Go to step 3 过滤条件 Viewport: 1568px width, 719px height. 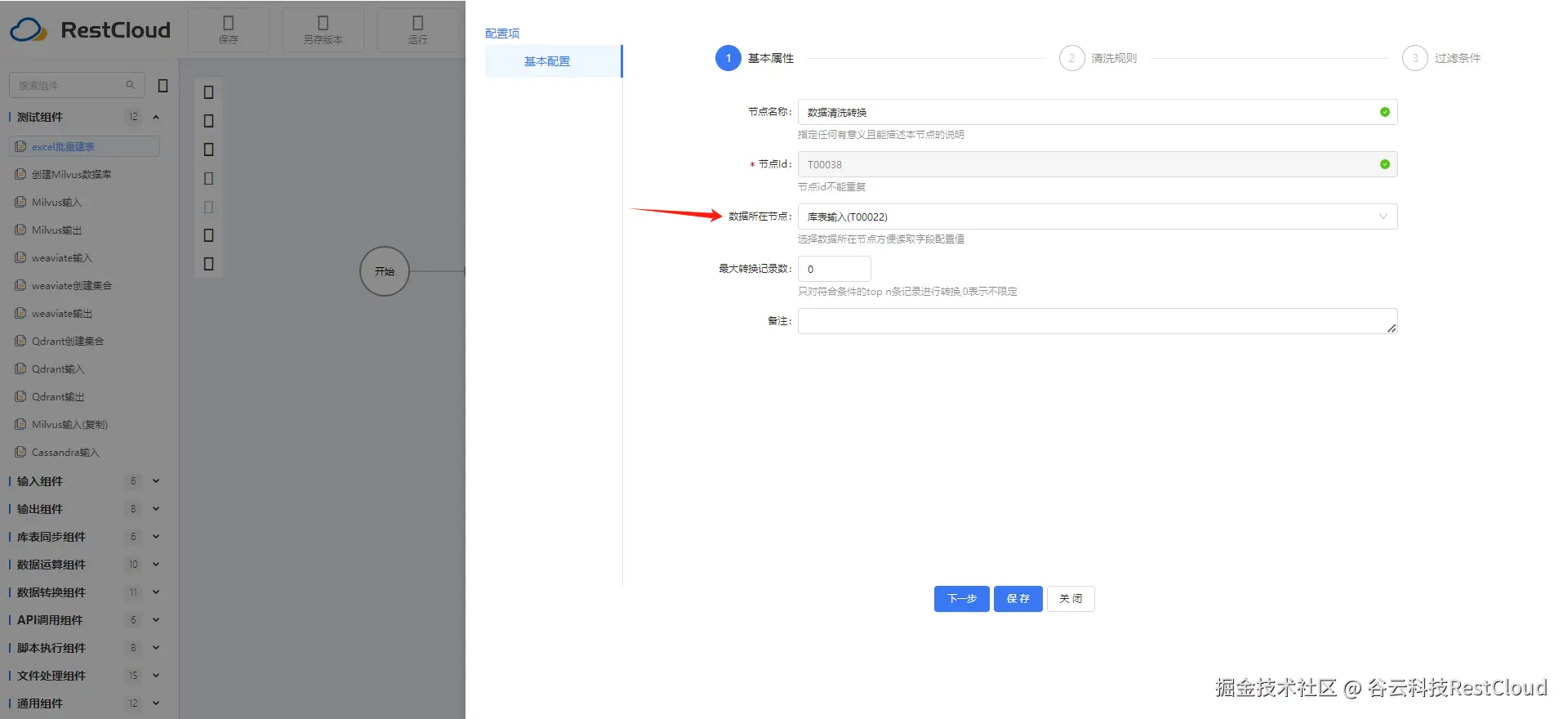pyautogui.click(x=1441, y=58)
